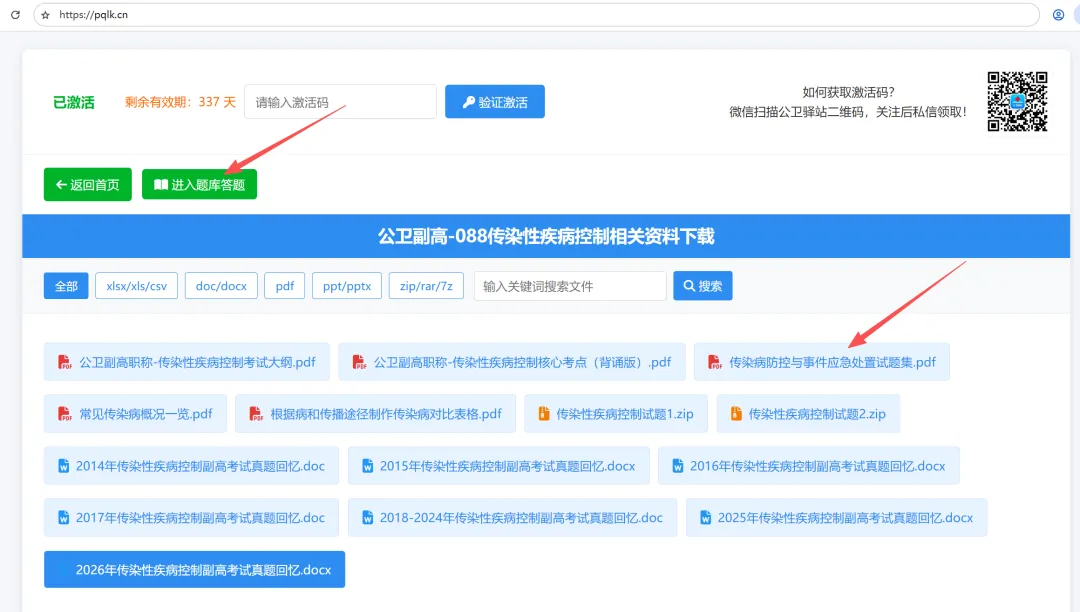Open 2018-2024年传染性疾病控制副高考试真题回忆.doc
The height and width of the screenshot is (612, 1080).
[512, 518]
